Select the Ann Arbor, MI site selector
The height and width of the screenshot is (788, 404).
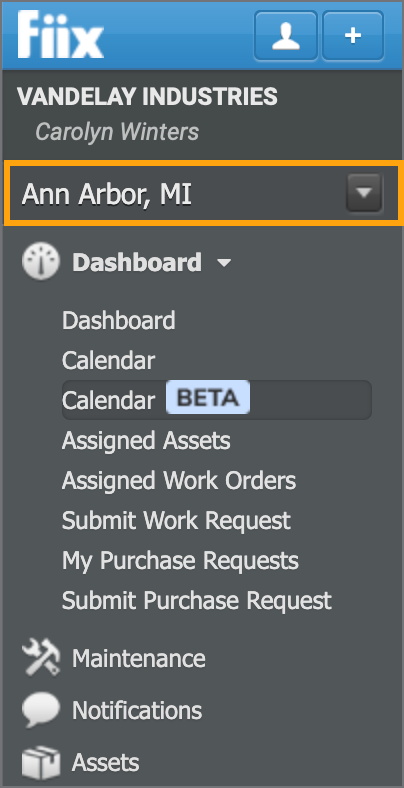(203, 193)
